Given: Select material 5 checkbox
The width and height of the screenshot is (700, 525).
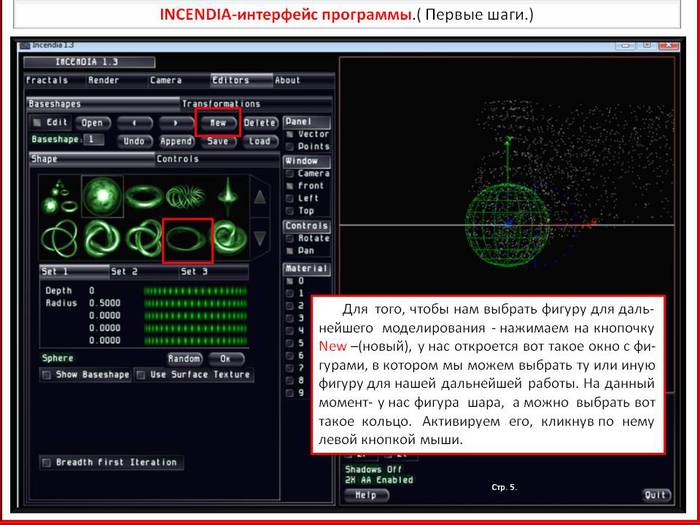Looking at the screenshot, I should point(290,343).
